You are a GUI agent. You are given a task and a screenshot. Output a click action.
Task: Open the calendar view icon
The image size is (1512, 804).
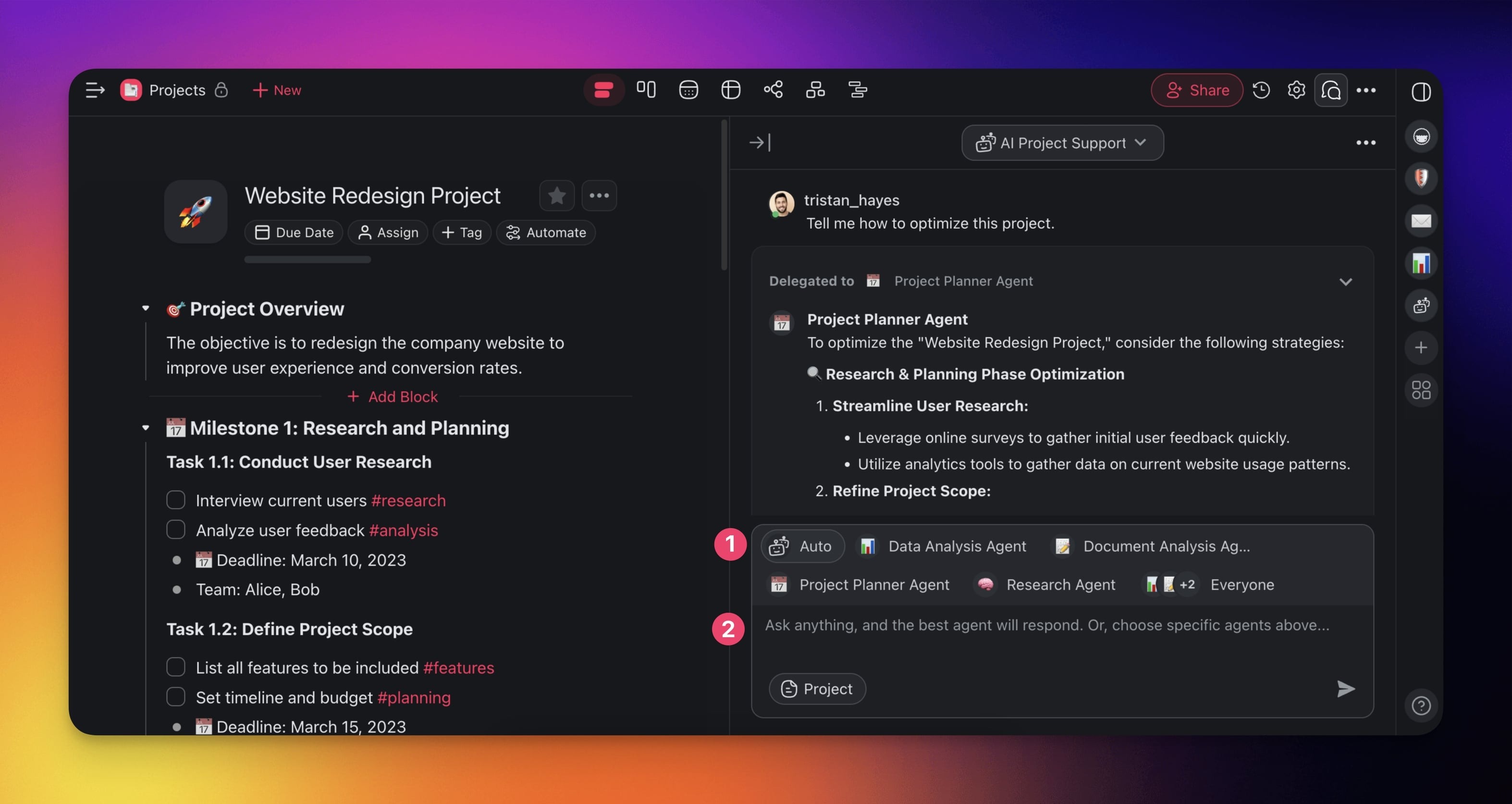(688, 90)
